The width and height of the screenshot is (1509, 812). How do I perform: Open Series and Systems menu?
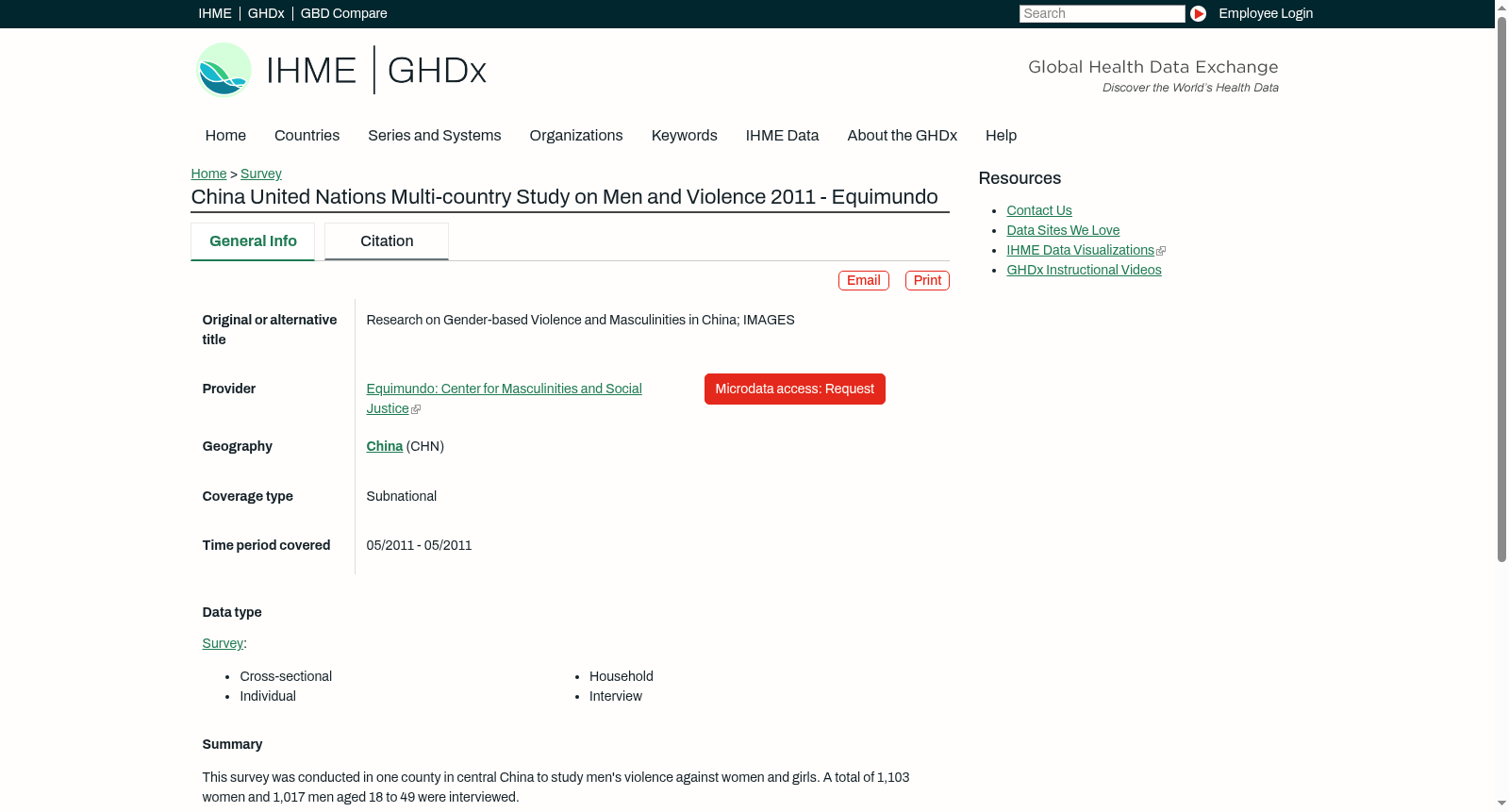(435, 136)
